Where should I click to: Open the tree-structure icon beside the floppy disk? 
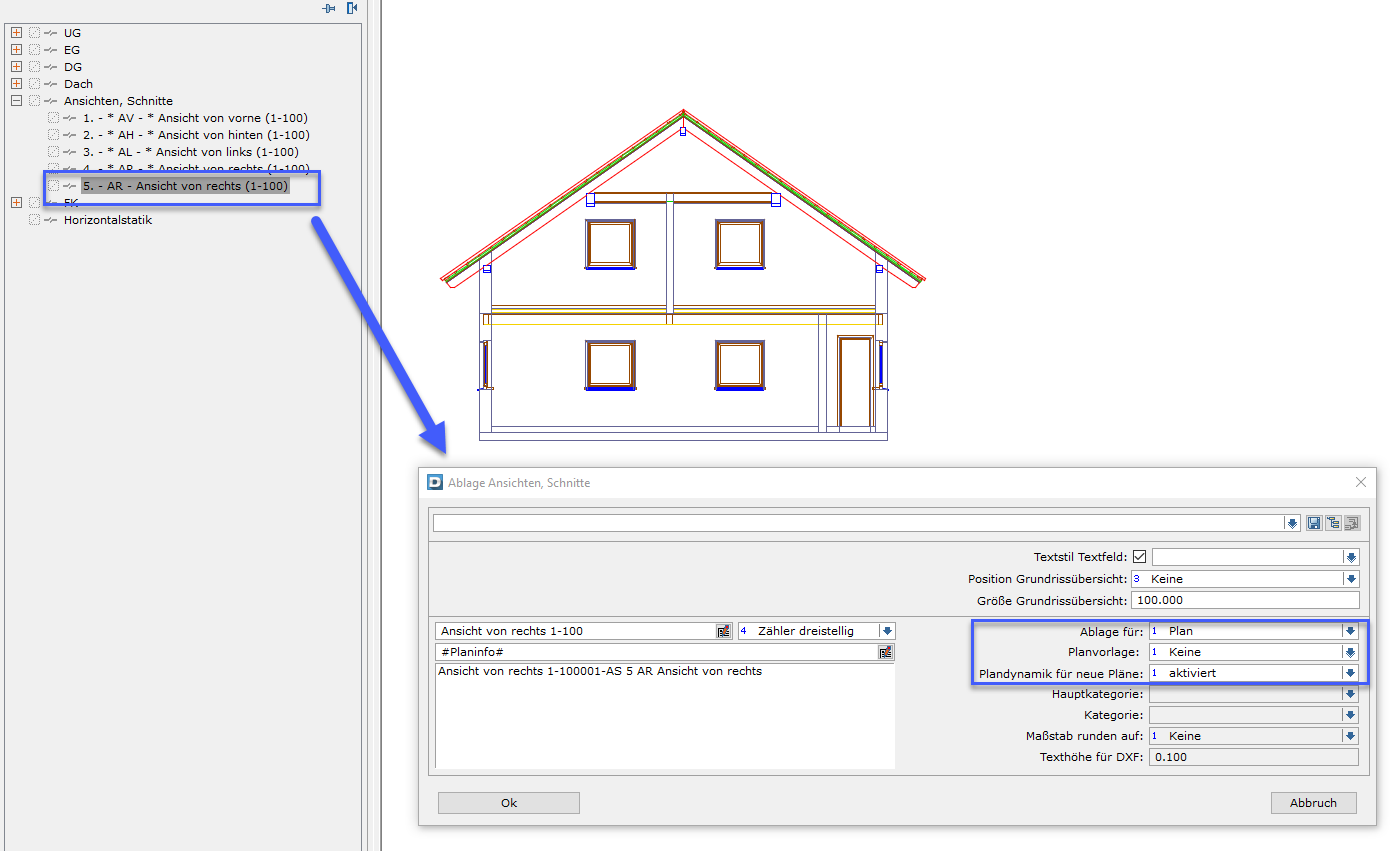pyautogui.click(x=1332, y=522)
